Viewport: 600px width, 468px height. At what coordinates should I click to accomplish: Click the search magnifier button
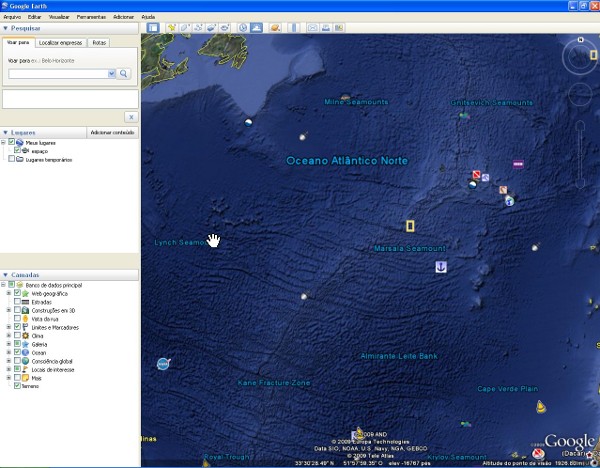coord(125,74)
